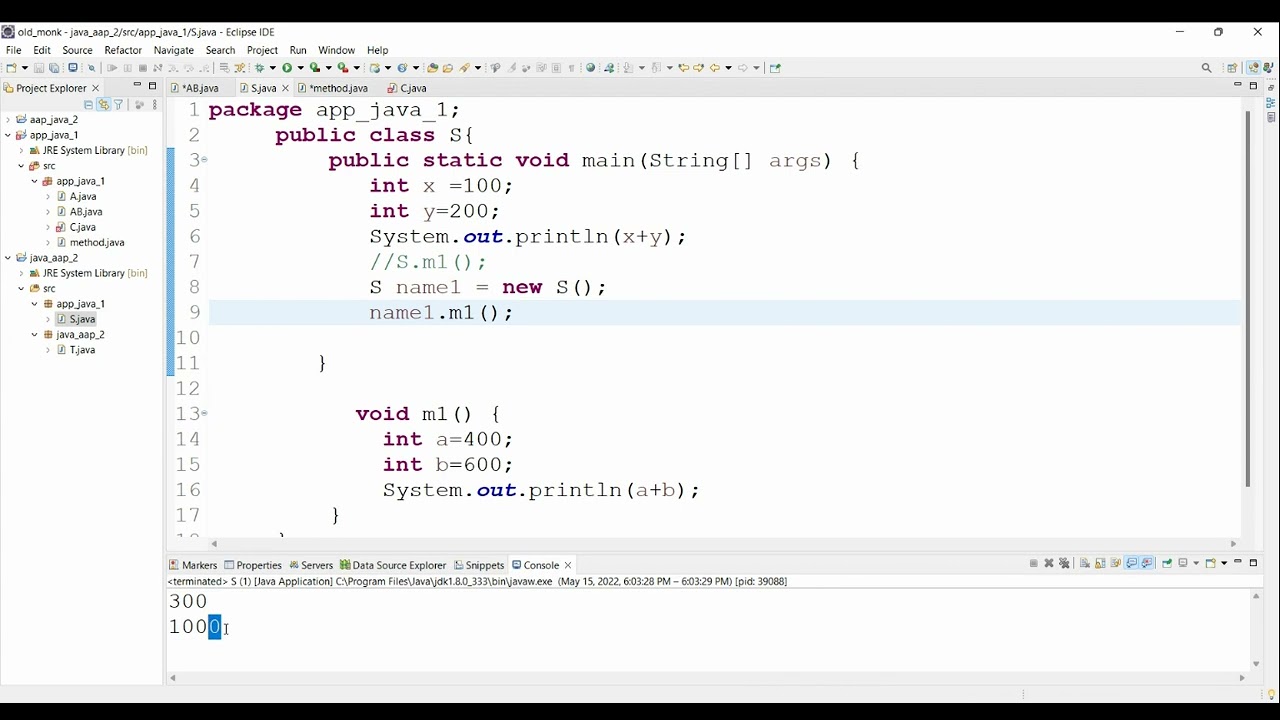Open the Open Console dropdown arrow

[1224, 564]
